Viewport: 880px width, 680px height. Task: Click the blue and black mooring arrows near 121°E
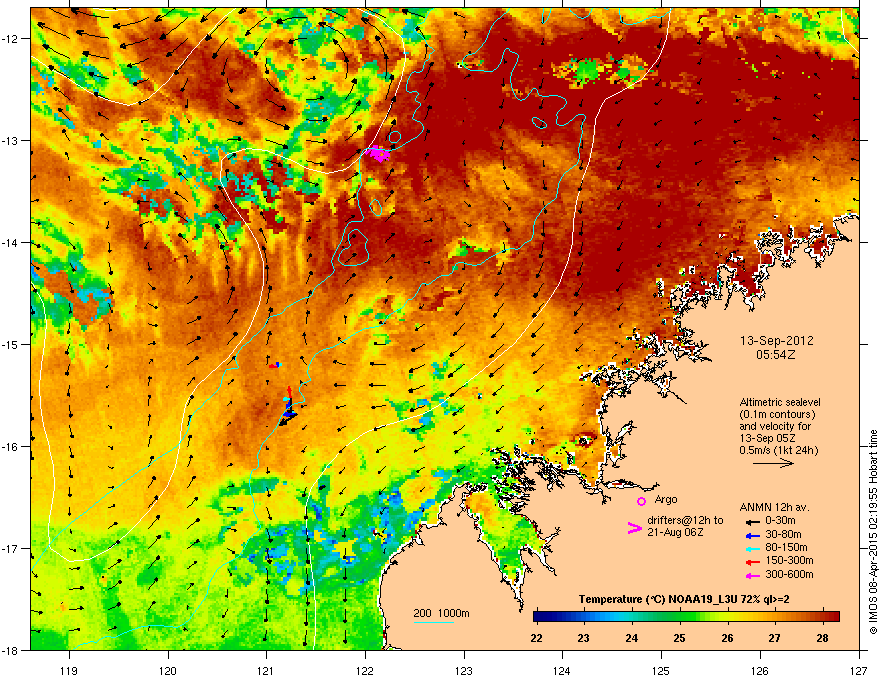pos(288,410)
